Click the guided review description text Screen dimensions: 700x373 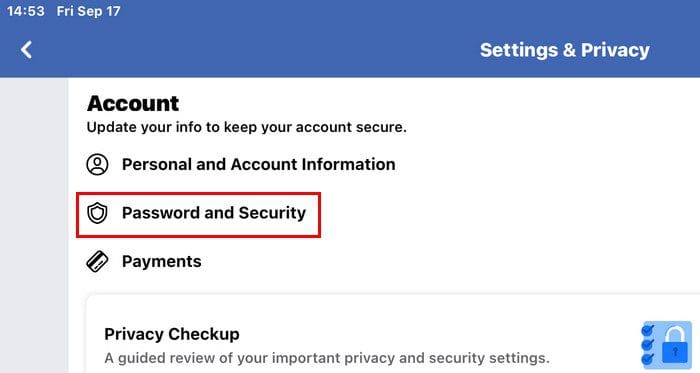pyautogui.click(x=327, y=358)
